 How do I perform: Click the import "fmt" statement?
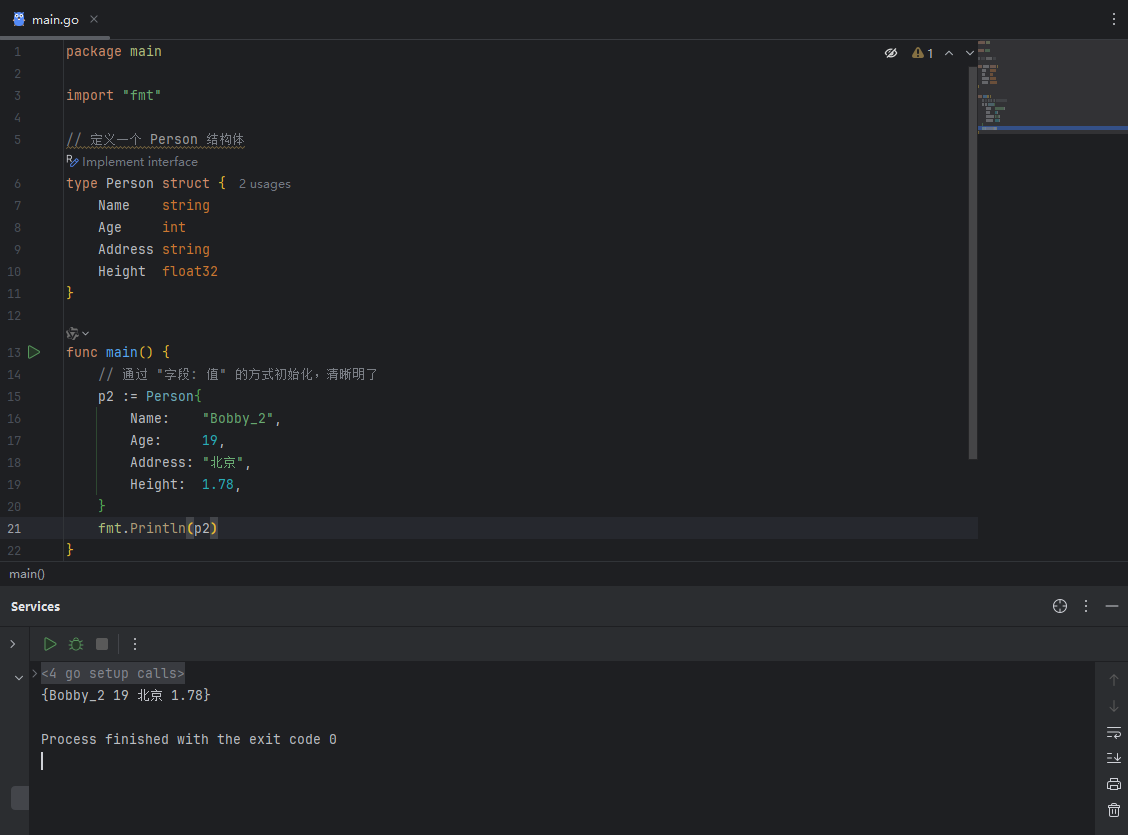click(114, 95)
